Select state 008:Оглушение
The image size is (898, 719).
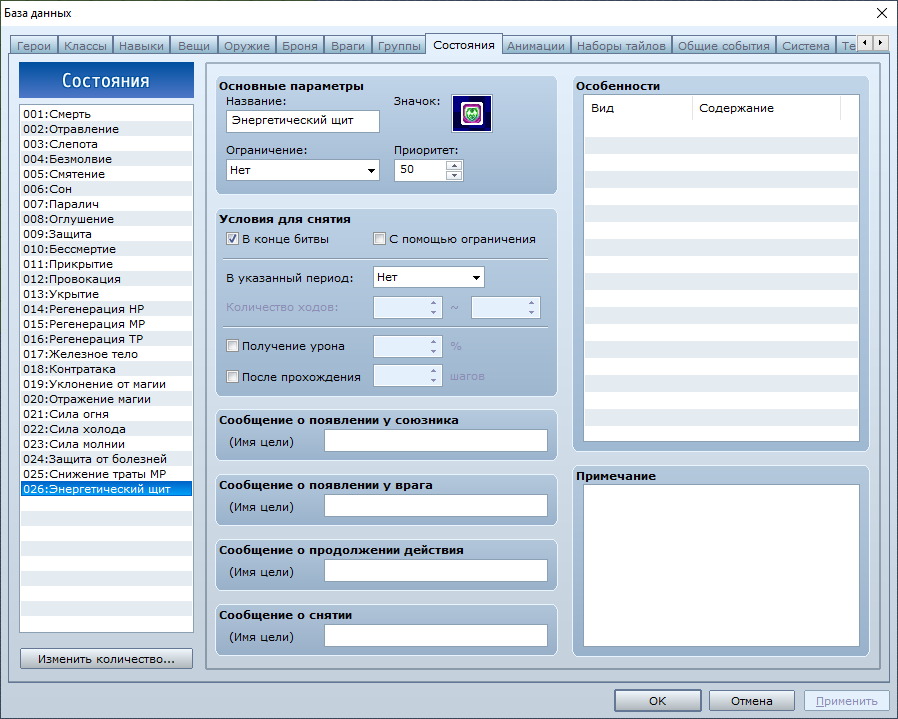(x=107, y=219)
